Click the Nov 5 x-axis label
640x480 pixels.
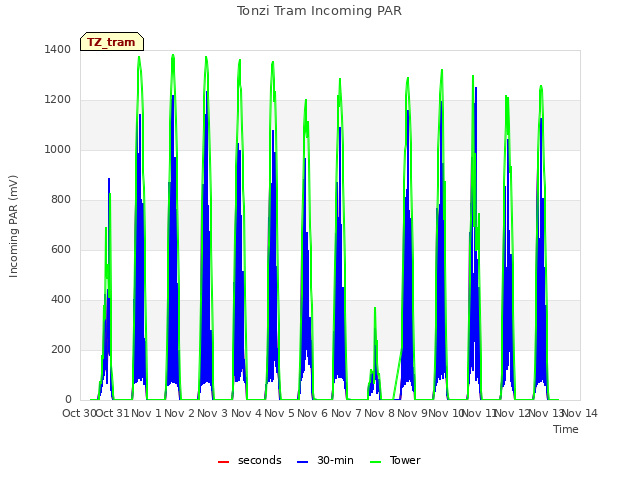pyautogui.click(x=279, y=413)
